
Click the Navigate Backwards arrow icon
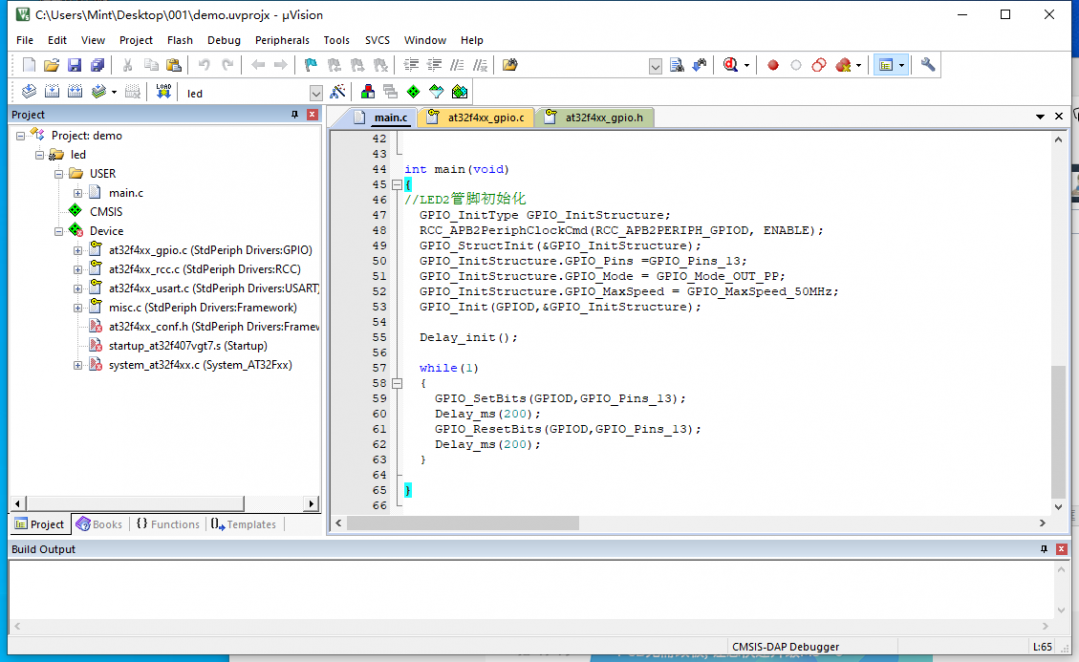(258, 65)
